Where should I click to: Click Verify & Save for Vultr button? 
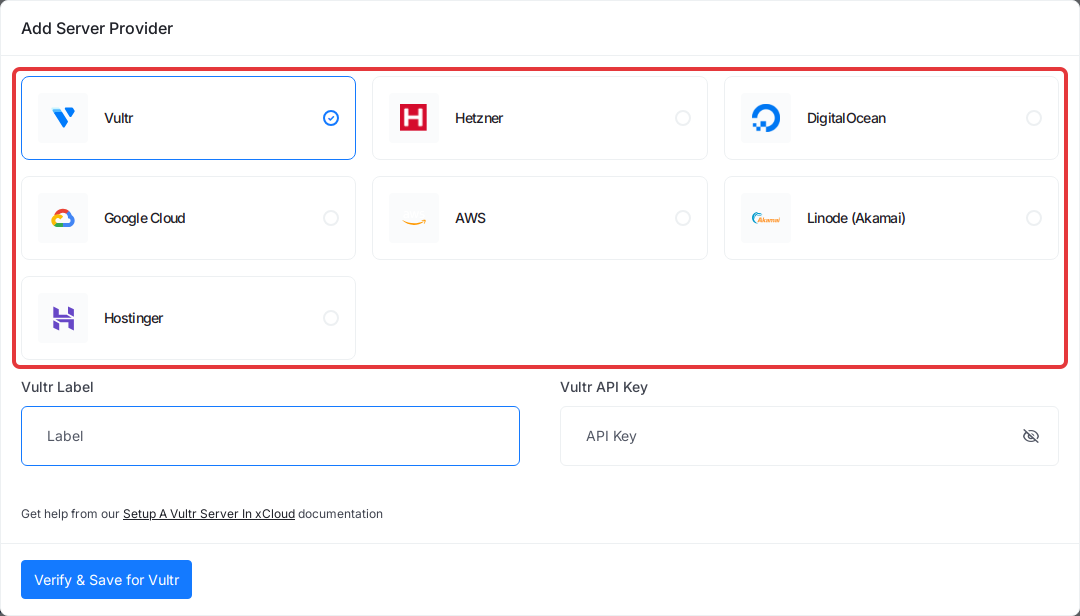tap(106, 579)
